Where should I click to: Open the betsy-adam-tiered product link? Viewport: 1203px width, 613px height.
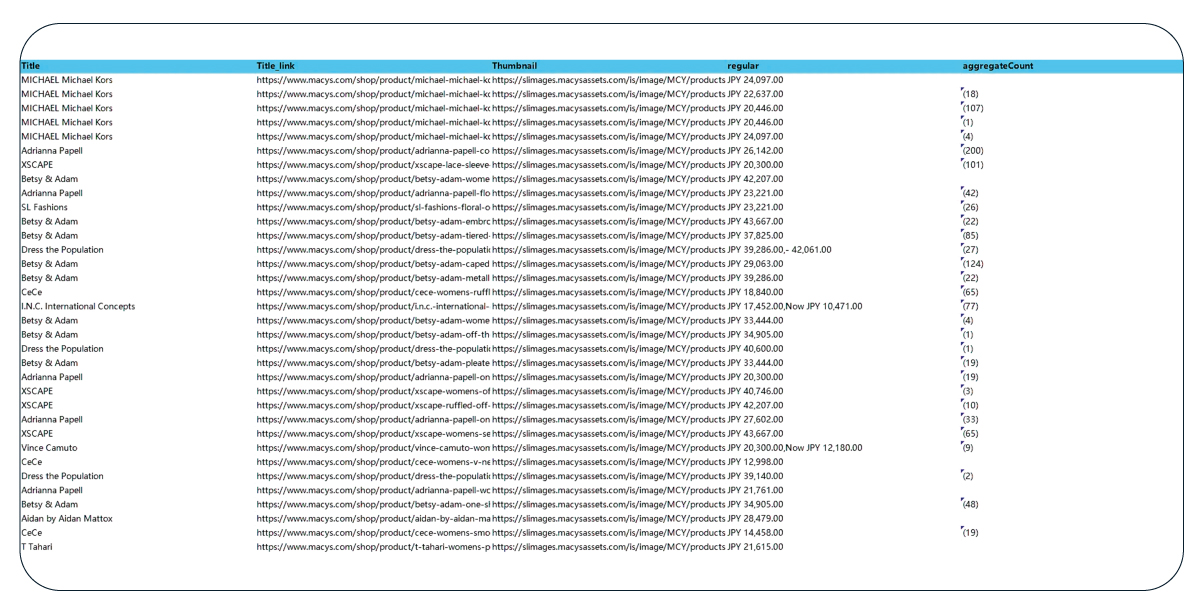(373, 235)
